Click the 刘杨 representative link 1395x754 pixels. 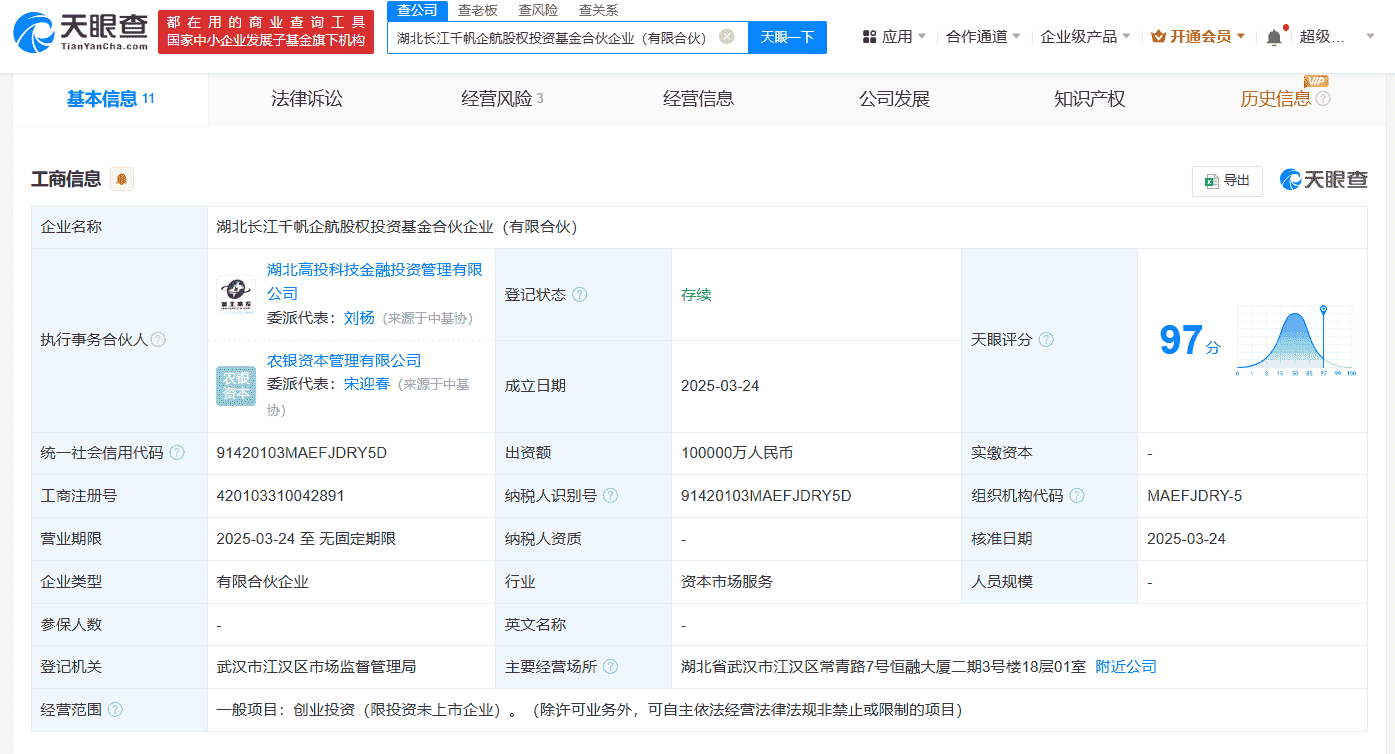pyautogui.click(x=359, y=317)
